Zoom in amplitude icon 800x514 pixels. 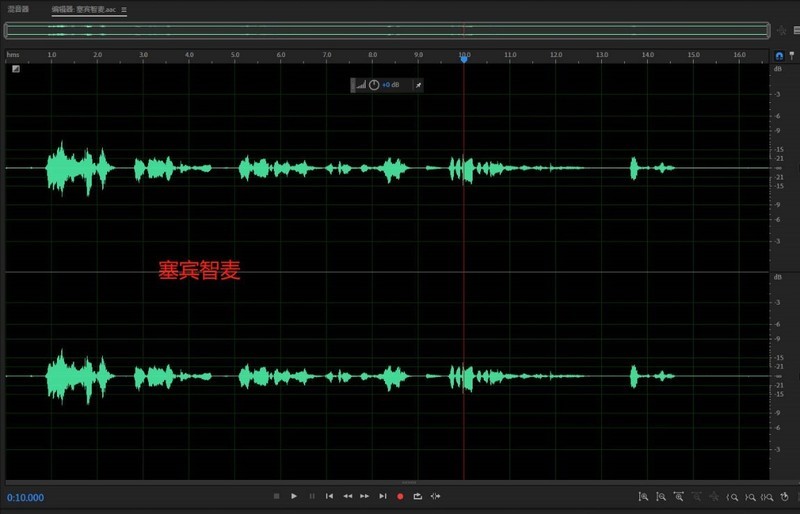pos(643,496)
